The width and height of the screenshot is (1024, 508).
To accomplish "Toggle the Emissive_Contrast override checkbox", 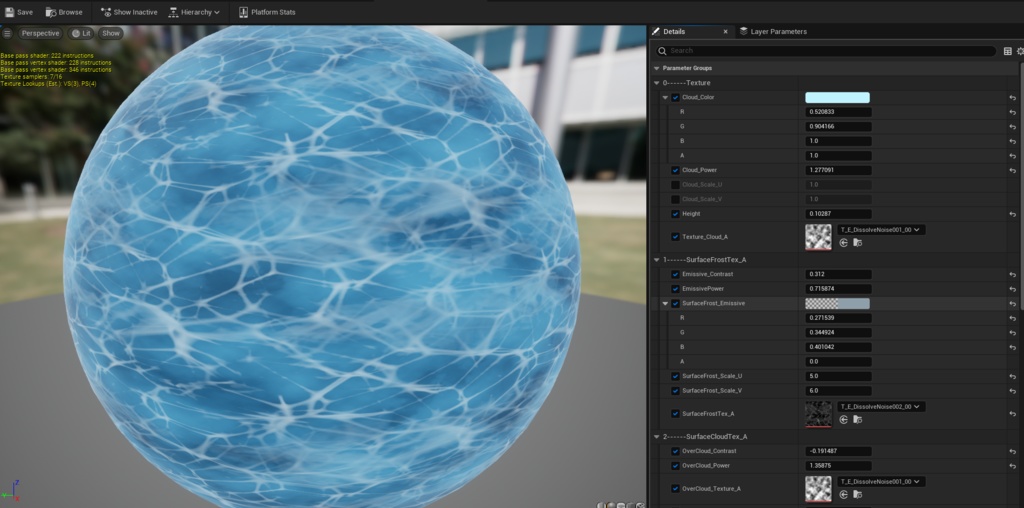I will [675, 274].
